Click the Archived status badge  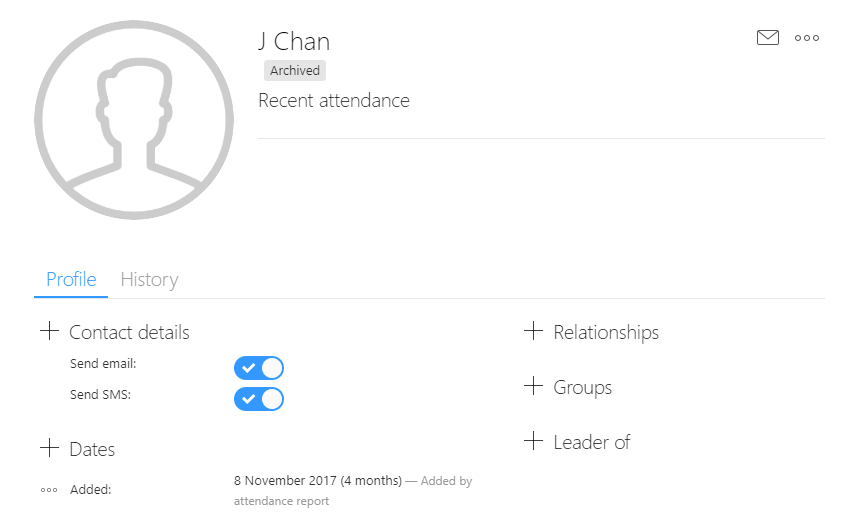point(295,71)
